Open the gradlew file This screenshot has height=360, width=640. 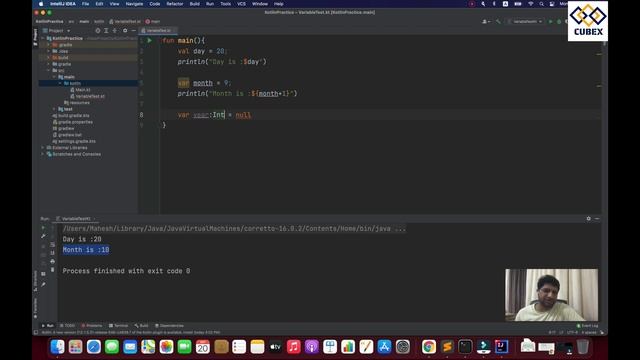[x=63, y=129]
